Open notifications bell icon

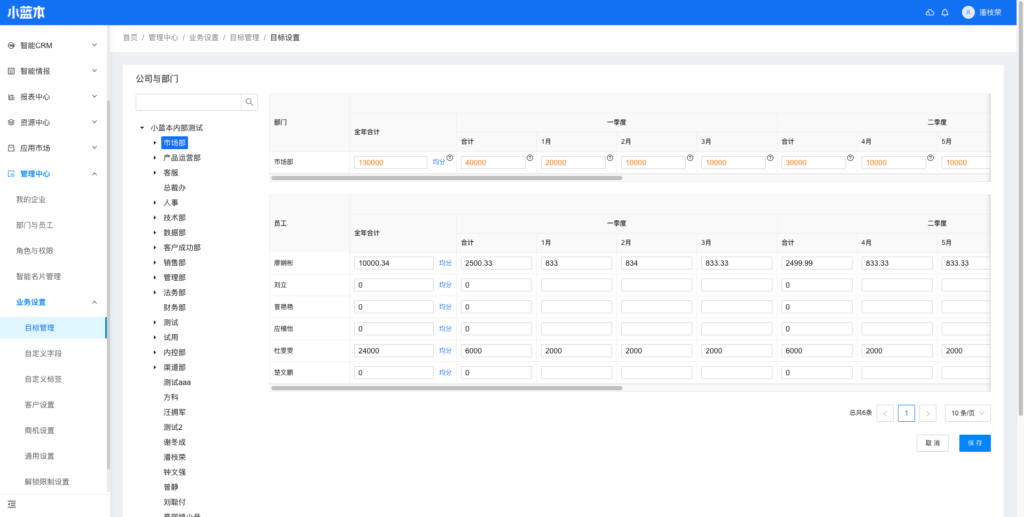pos(945,12)
